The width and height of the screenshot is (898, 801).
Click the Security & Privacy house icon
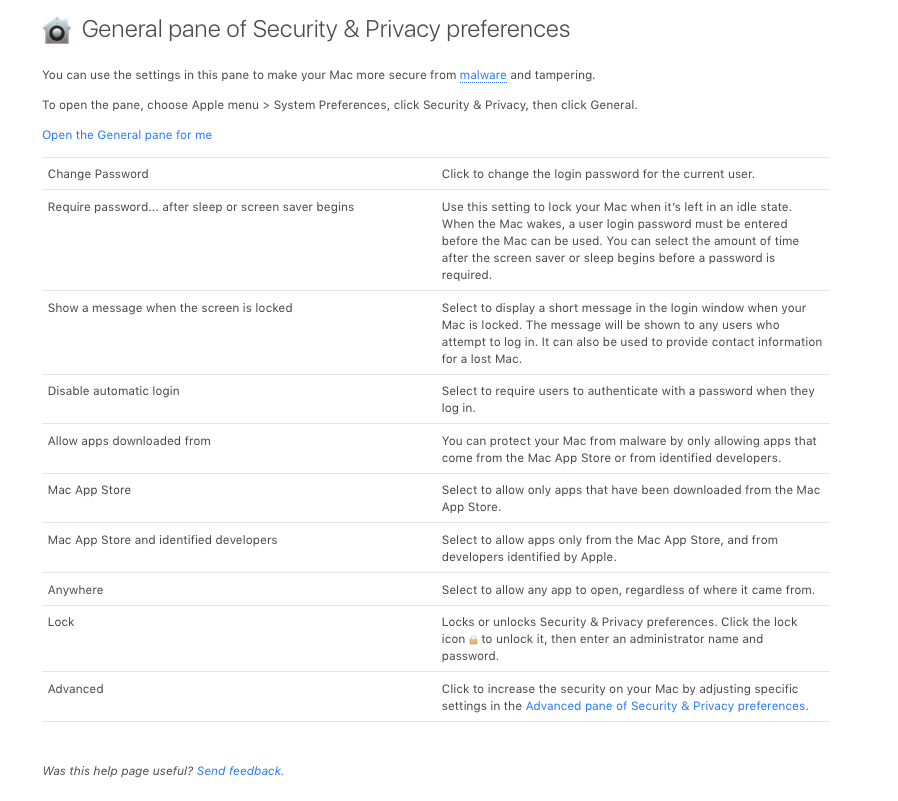[57, 31]
